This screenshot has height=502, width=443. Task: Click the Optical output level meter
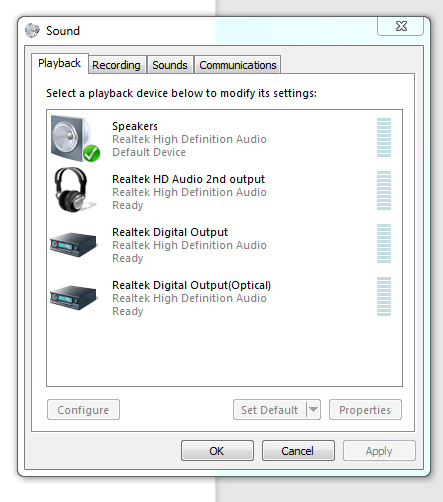(x=384, y=296)
